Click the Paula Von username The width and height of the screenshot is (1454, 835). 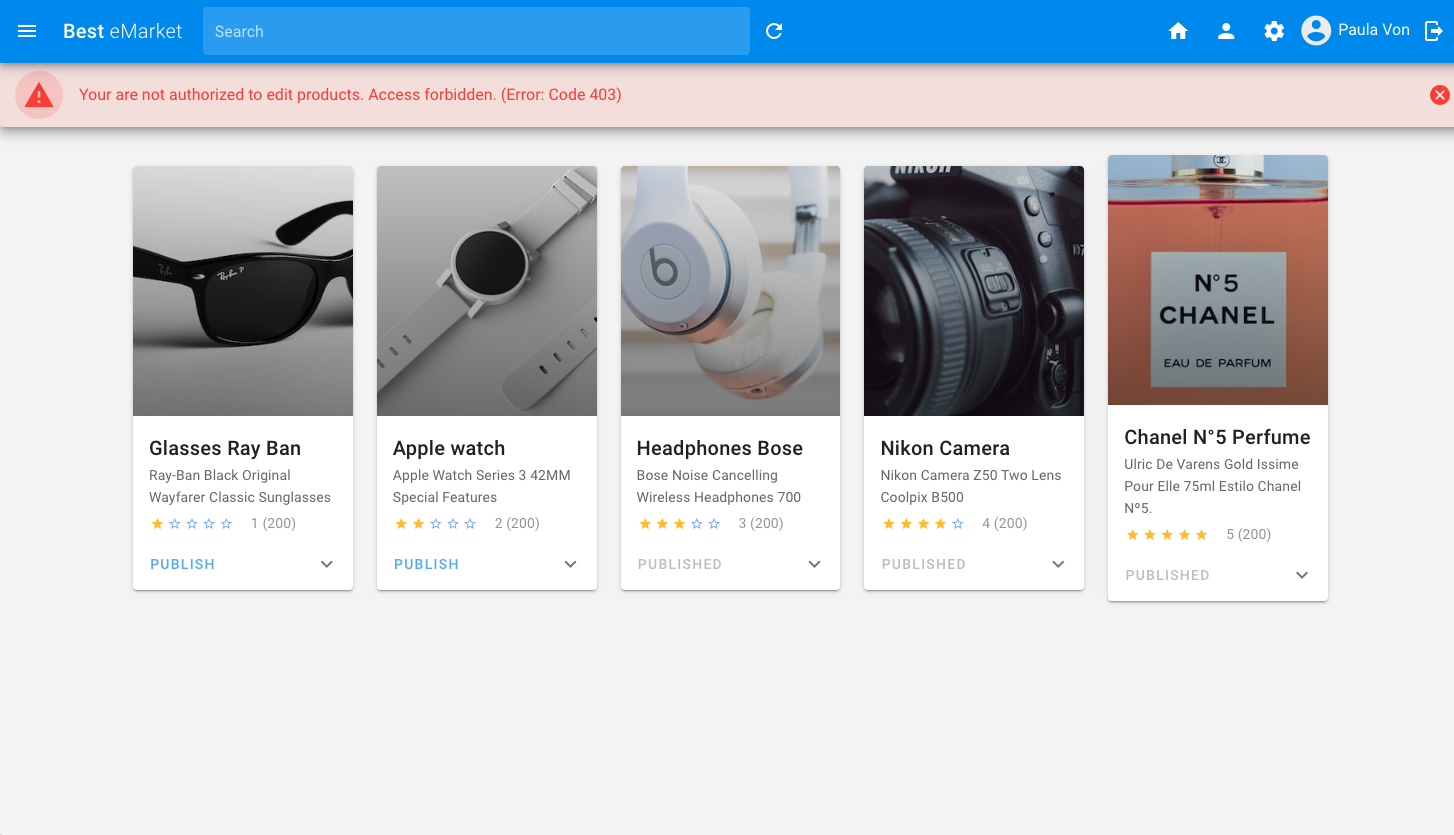(1374, 30)
